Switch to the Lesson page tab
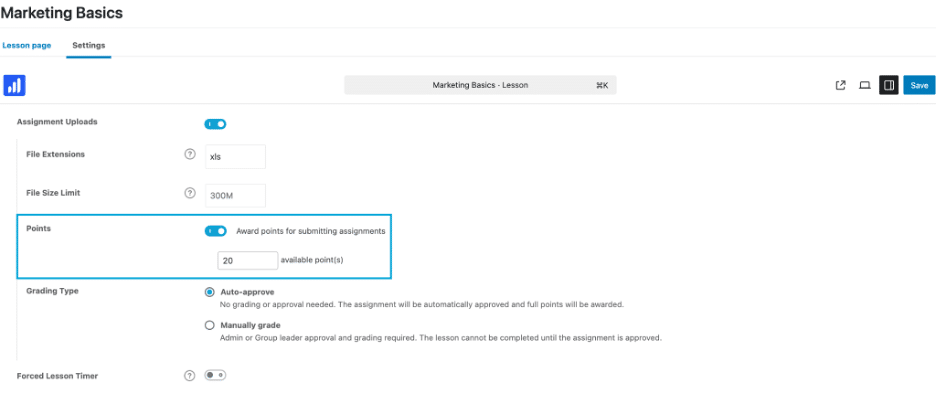This screenshot has height=404, width=936. [x=27, y=45]
